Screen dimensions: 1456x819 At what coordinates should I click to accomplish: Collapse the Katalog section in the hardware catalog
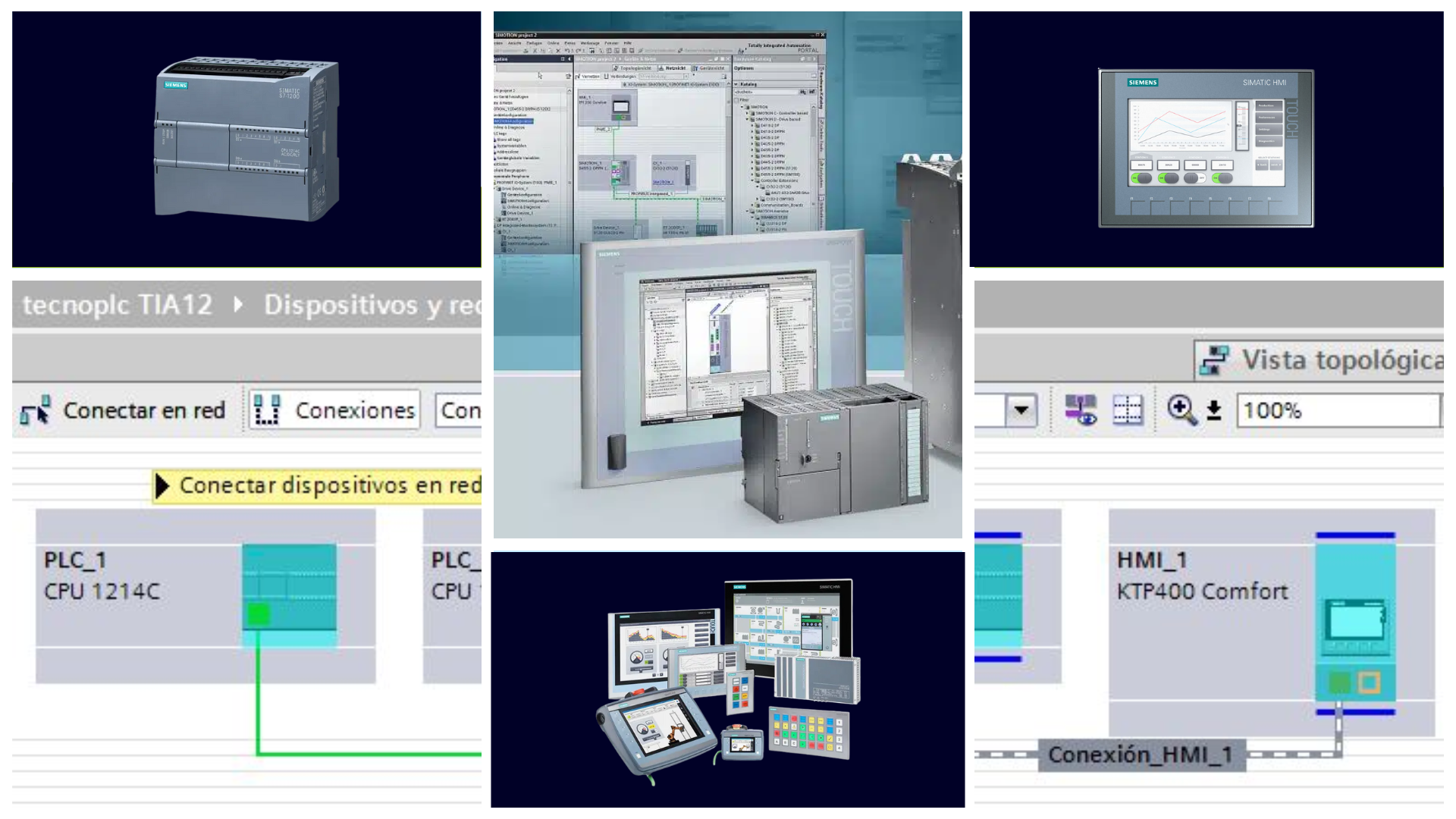pyautogui.click(x=736, y=84)
